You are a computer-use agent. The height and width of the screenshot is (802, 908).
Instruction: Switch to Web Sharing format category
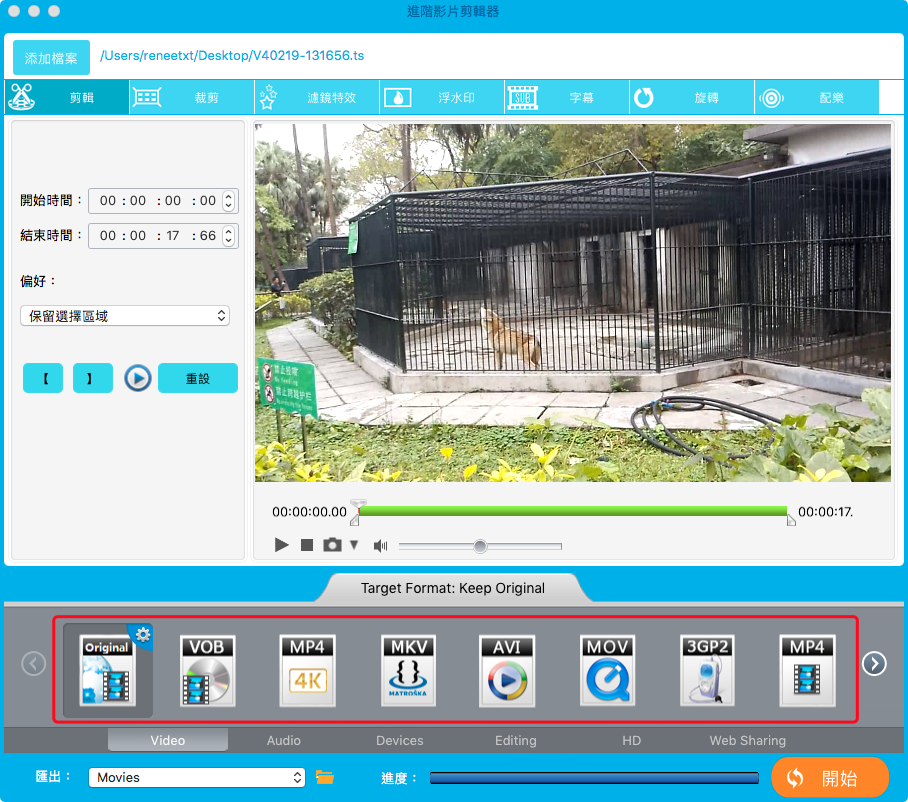(x=748, y=740)
